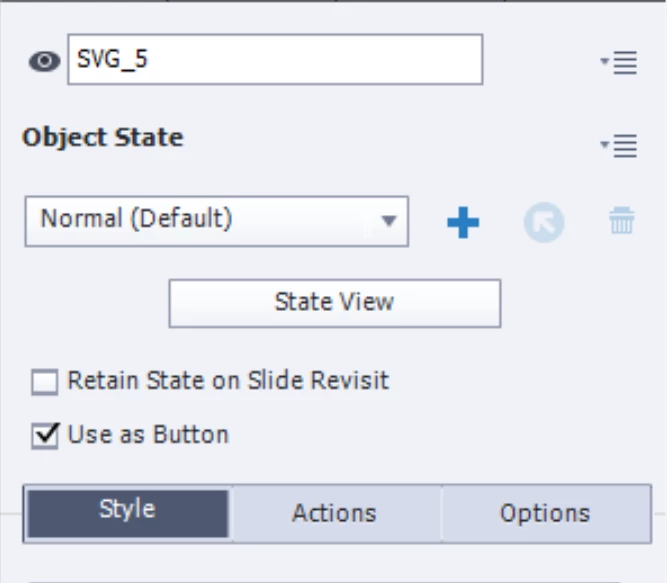Click the delete state trash icon
Image resolution: width=667 pixels, height=583 pixels.
pyautogui.click(x=621, y=220)
